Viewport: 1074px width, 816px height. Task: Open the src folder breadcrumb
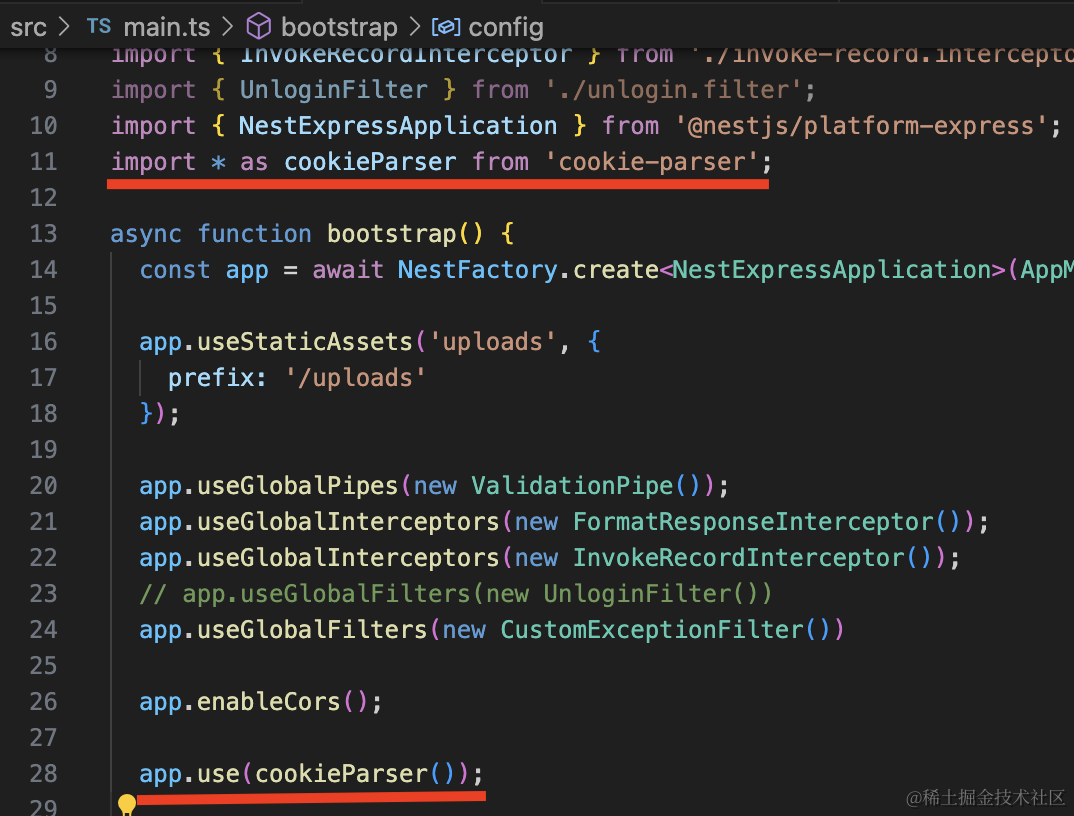[x=28, y=27]
